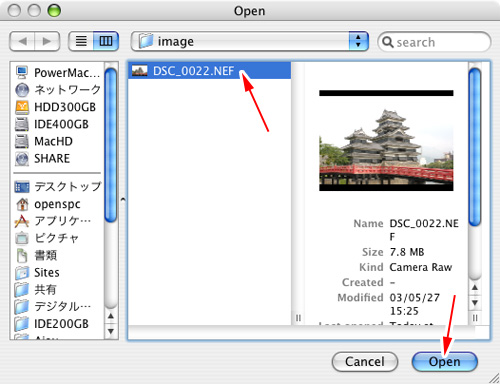Open the image folder path dropdown
This screenshot has width=500, height=384.
pos(250,41)
